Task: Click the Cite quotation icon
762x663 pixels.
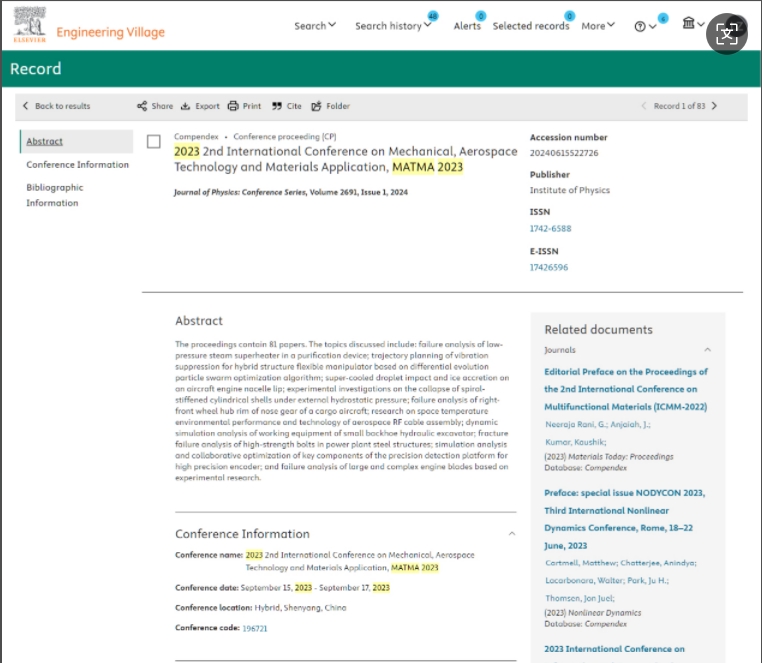Action: [x=277, y=106]
